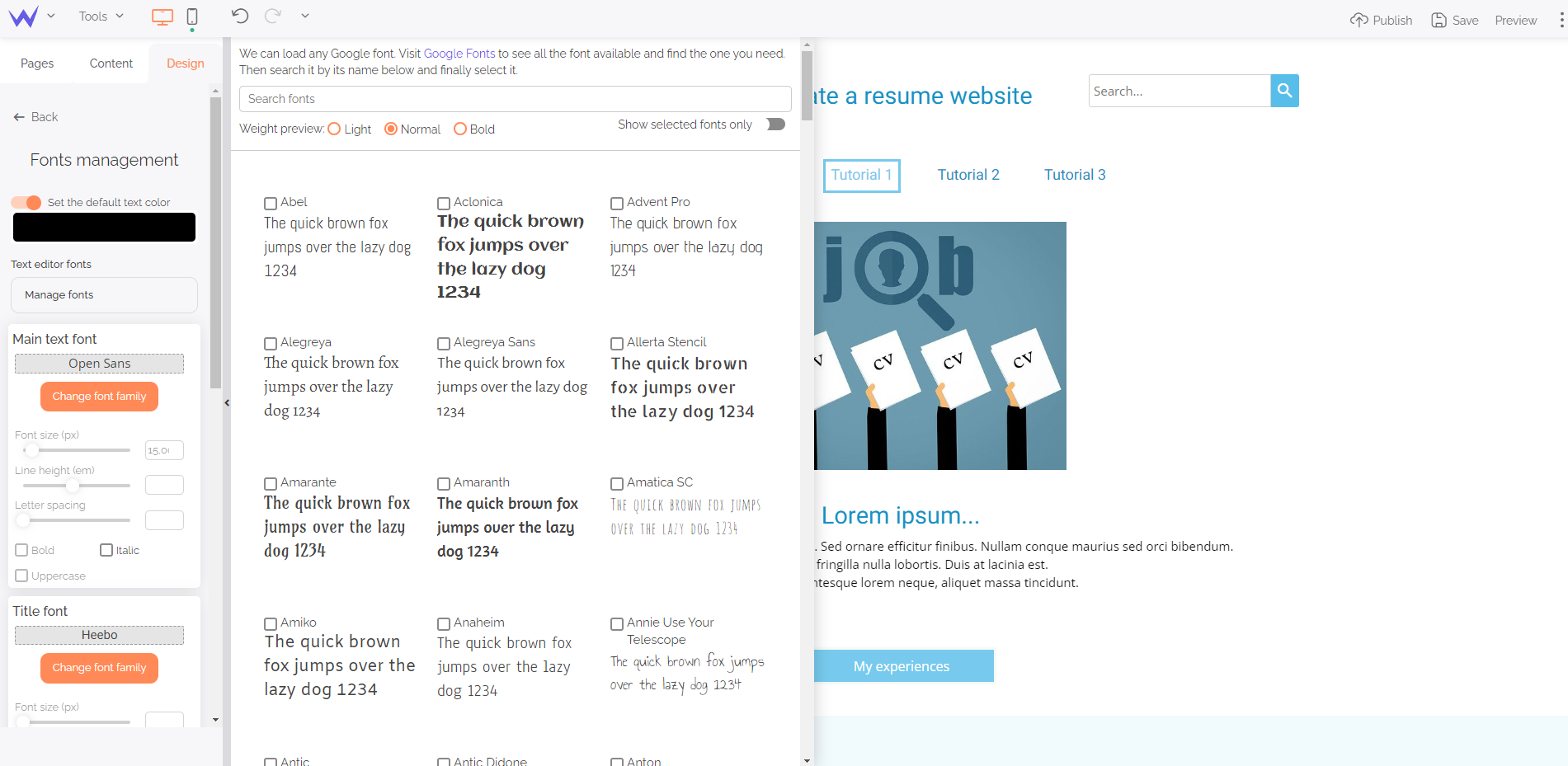Screen dimensions: 1568x766
Task: Select the job CV illustration image
Action: coord(940,345)
